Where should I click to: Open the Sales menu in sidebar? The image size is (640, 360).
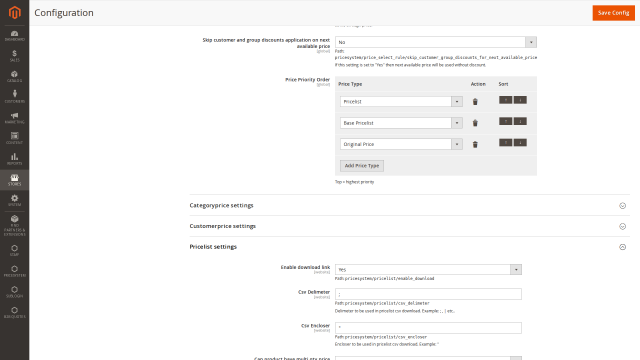coord(14,56)
